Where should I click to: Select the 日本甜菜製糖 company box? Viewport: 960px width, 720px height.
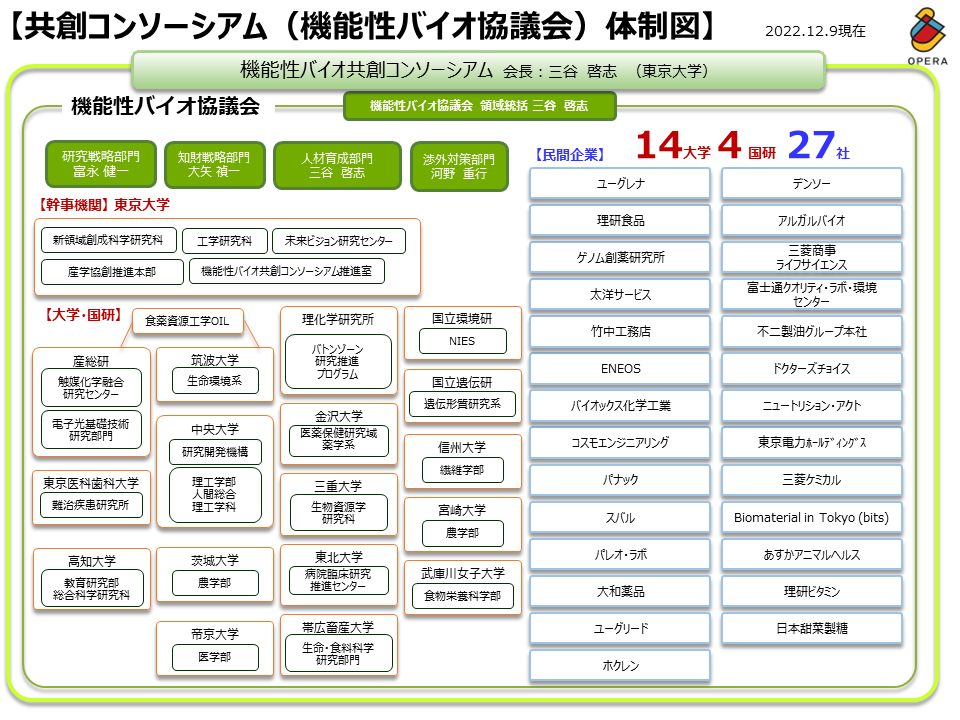point(812,628)
